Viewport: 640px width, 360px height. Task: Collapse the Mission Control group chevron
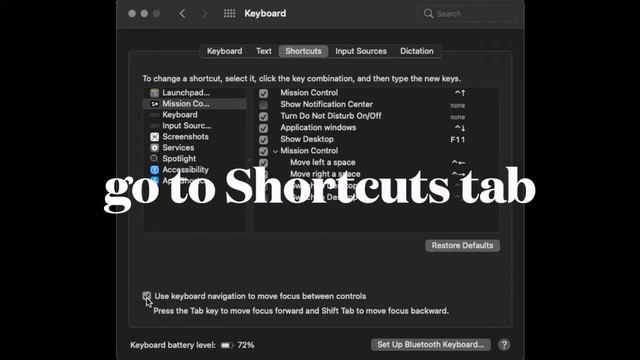[276, 151]
